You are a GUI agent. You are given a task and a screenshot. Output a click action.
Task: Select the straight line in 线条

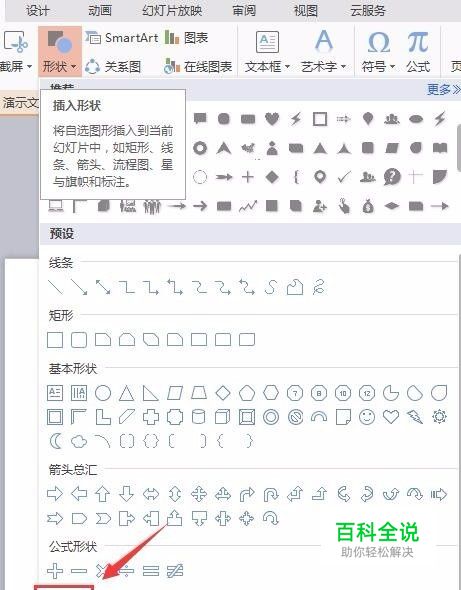pyautogui.click(x=55, y=287)
